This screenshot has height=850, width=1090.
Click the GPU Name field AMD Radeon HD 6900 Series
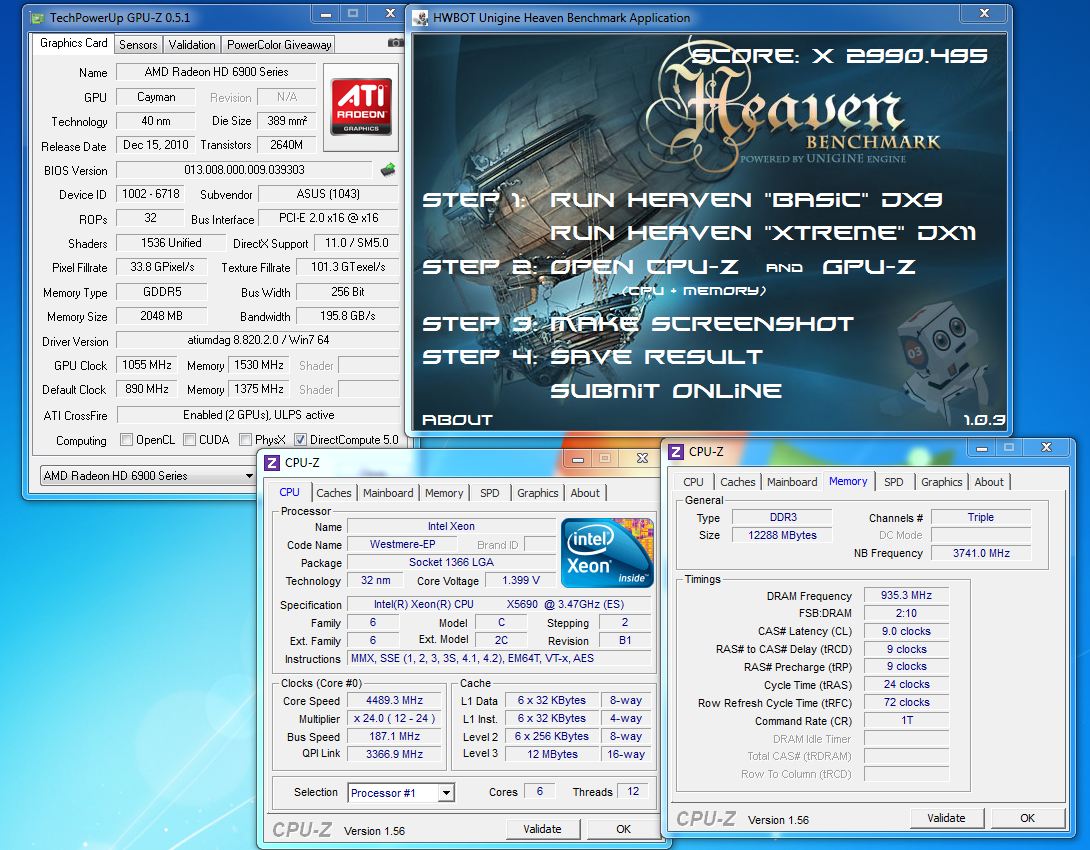click(216, 72)
